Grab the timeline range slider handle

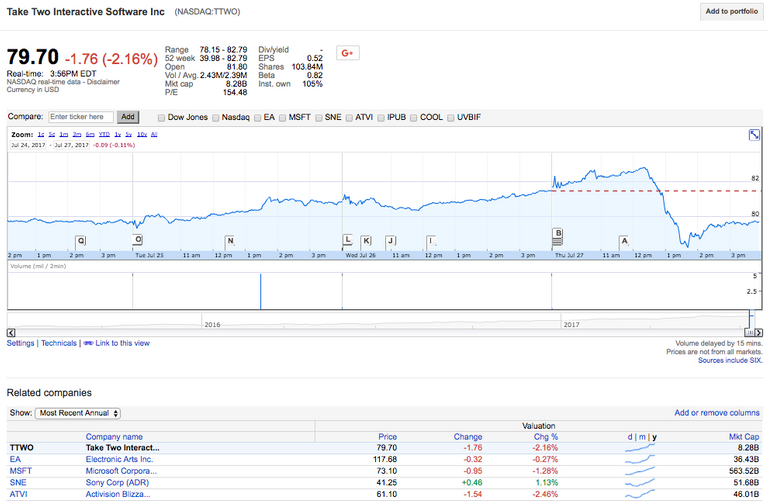click(x=749, y=333)
